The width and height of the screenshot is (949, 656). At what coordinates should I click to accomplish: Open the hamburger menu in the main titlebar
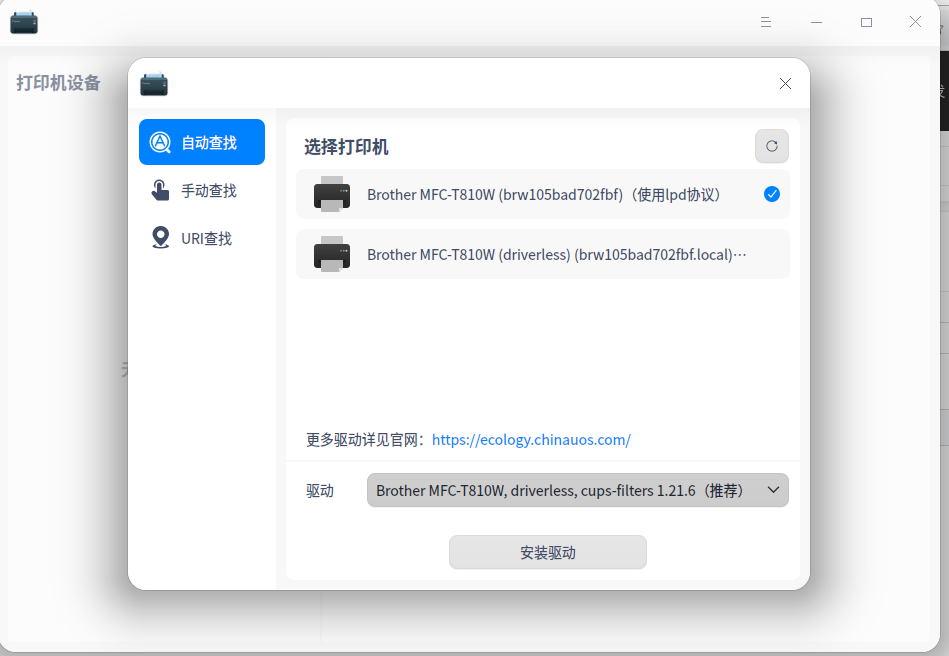point(765,21)
